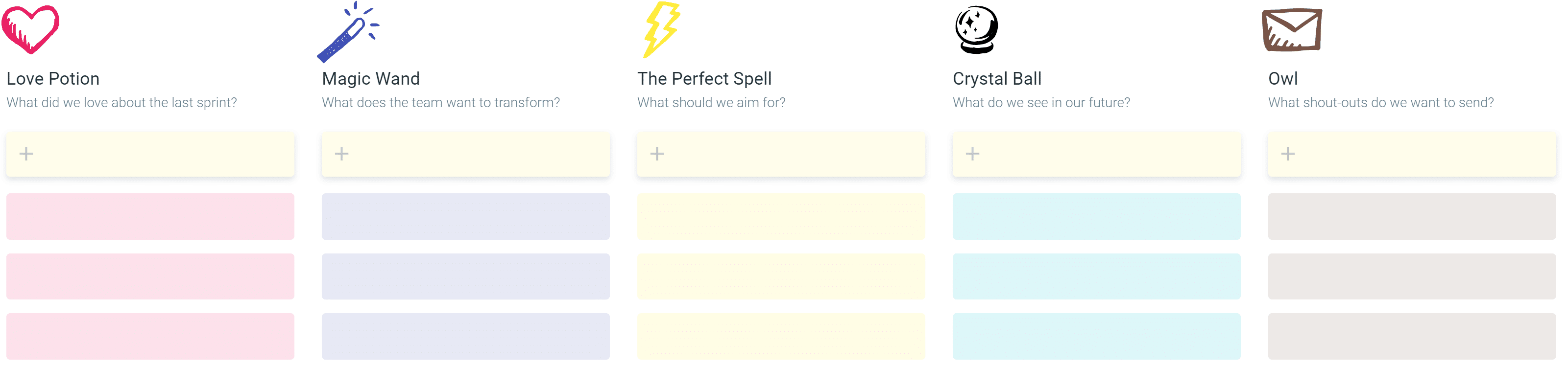
Task: Click prompt "What should we aim for?"
Action: [x=712, y=103]
